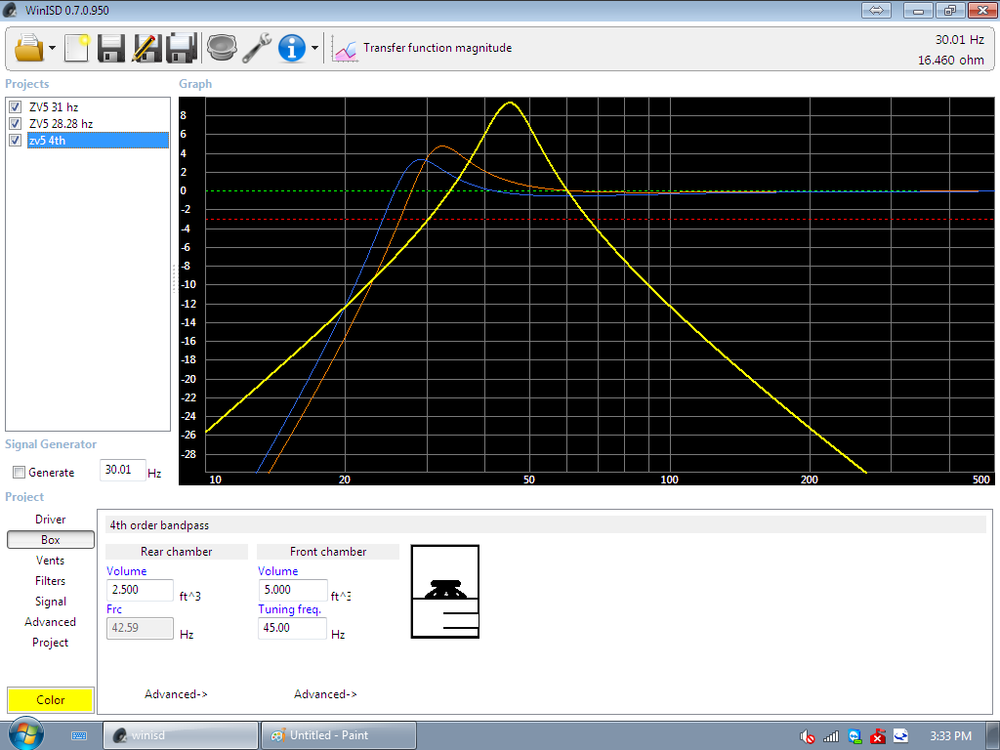Switch to the Vents tab
1000x750 pixels.
tap(50, 561)
